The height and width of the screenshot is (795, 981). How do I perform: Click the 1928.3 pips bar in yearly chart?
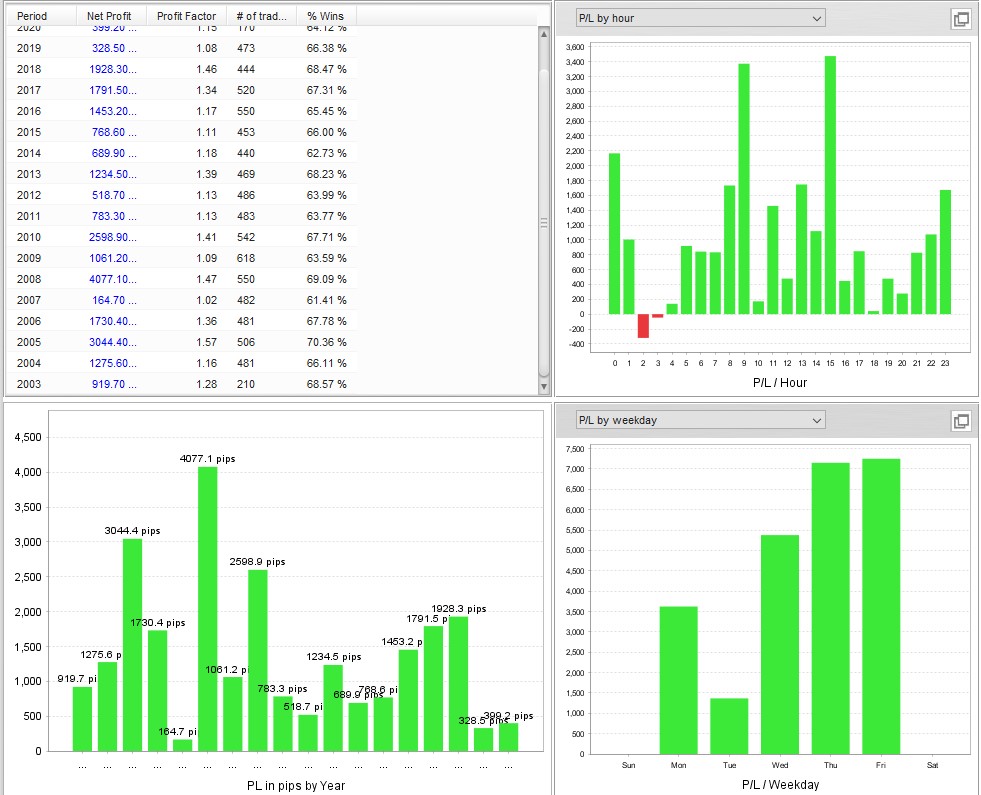pos(459,684)
